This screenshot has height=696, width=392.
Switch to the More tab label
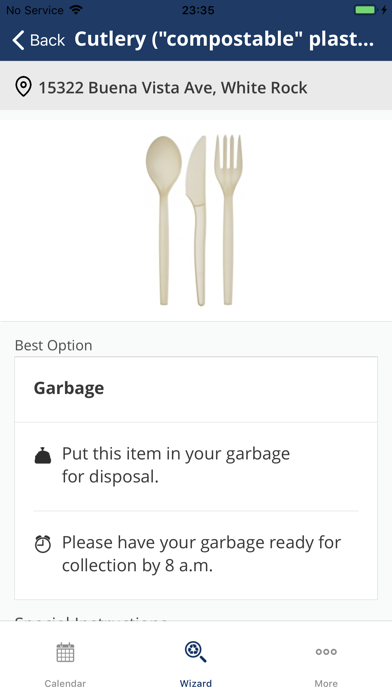(326, 684)
